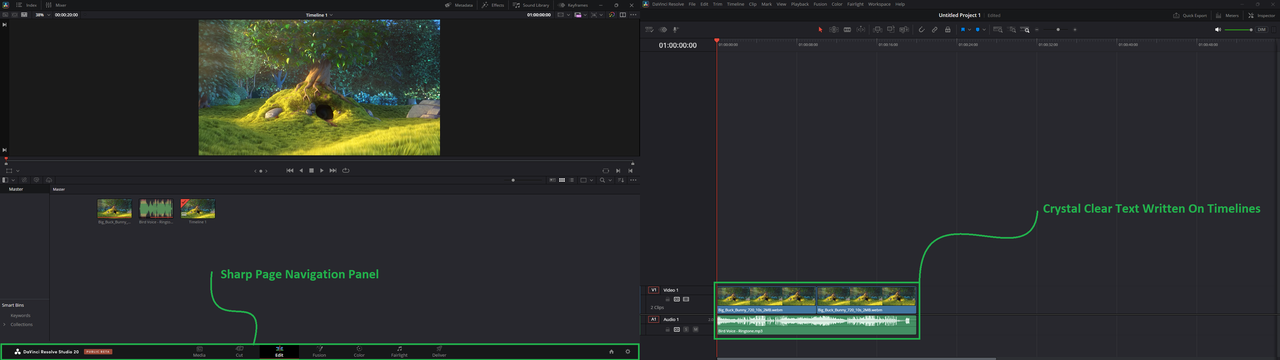
Task: Switch to the Media page tab
Action: (199, 351)
